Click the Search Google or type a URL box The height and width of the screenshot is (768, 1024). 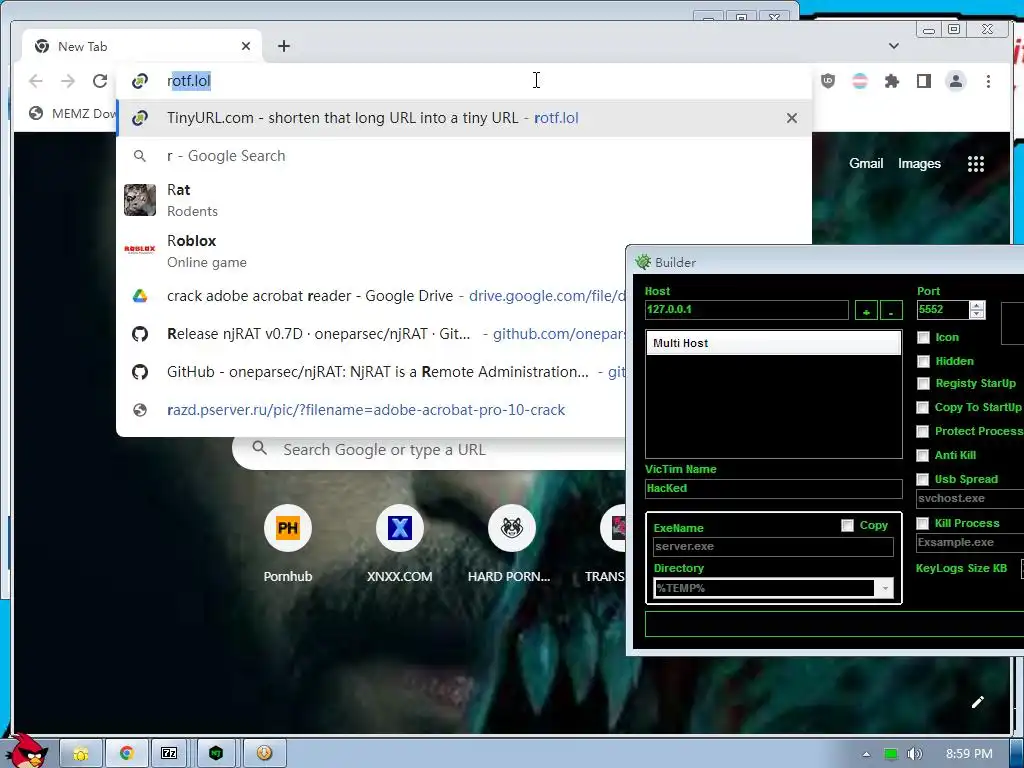[x=431, y=450]
